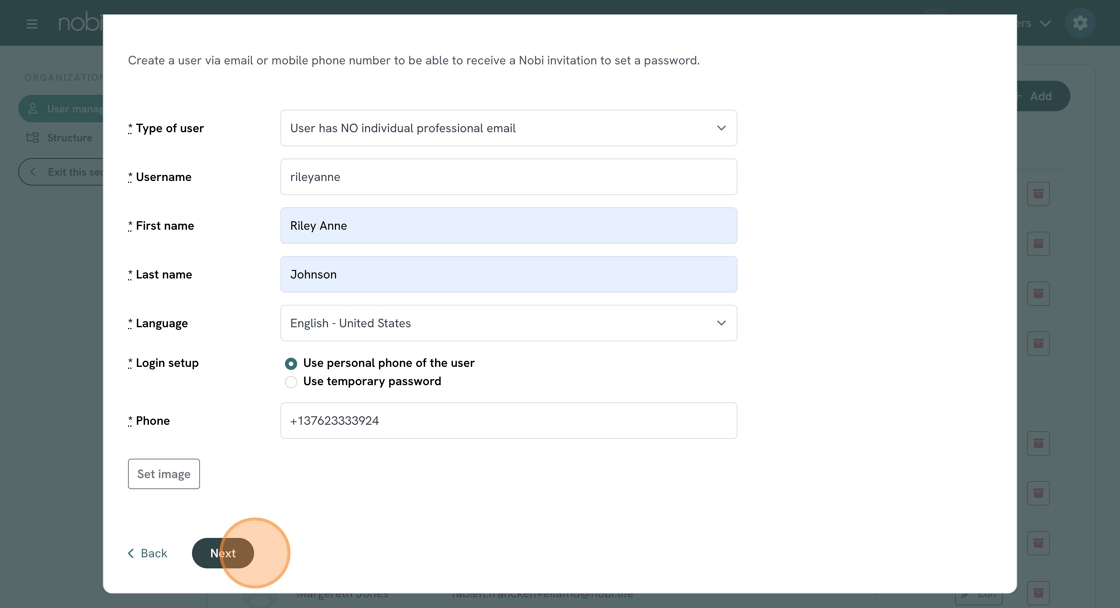Screen dimensions: 1120x608
Task: Select Use personal phone of the user
Action: pos(291,364)
